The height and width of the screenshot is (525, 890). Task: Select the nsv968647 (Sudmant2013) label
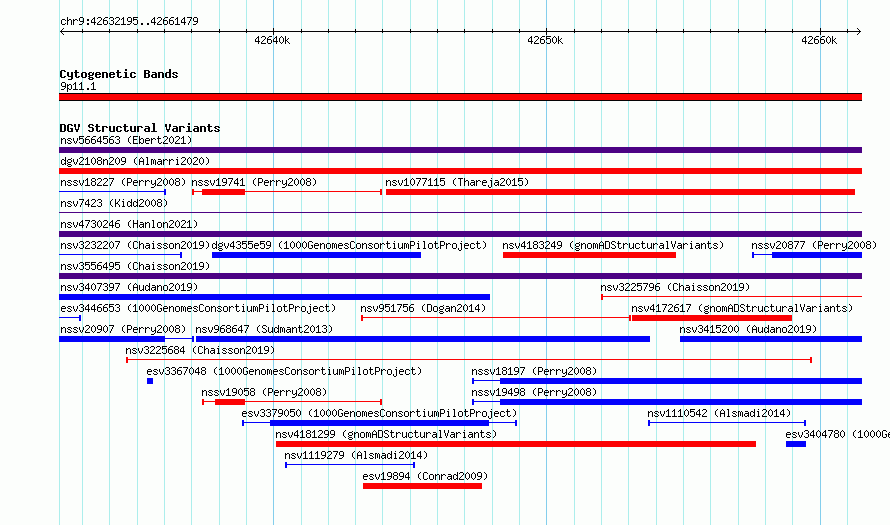click(264, 329)
